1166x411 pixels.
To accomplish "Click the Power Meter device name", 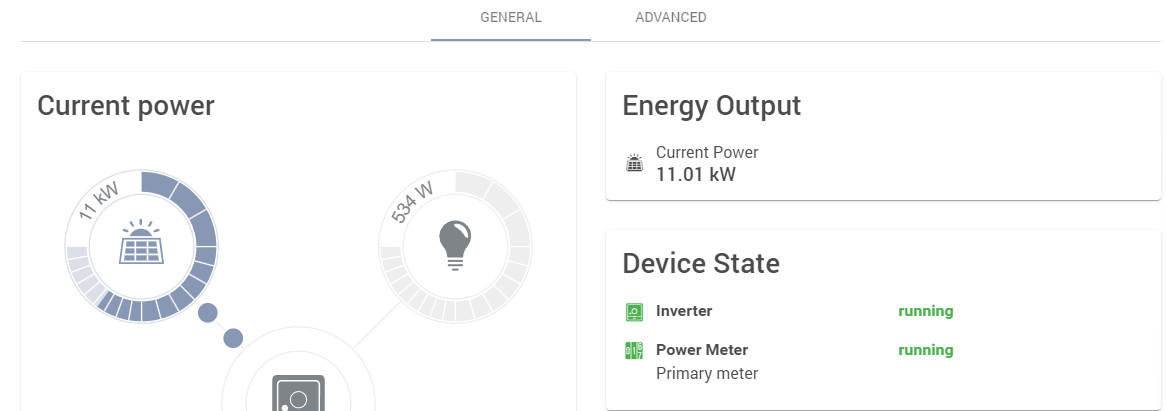I will click(x=702, y=350).
